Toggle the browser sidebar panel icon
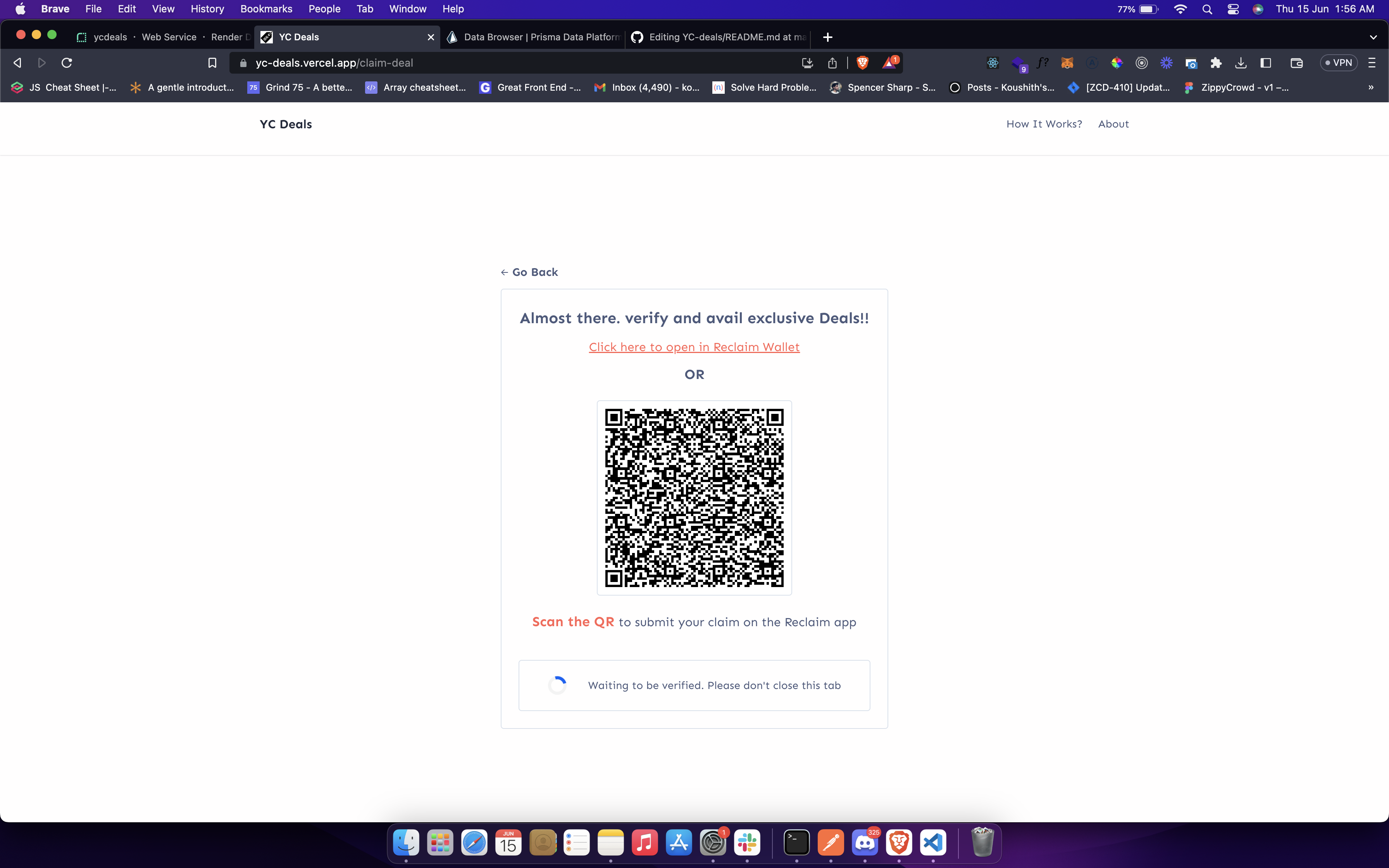1389x868 pixels. click(x=1266, y=62)
